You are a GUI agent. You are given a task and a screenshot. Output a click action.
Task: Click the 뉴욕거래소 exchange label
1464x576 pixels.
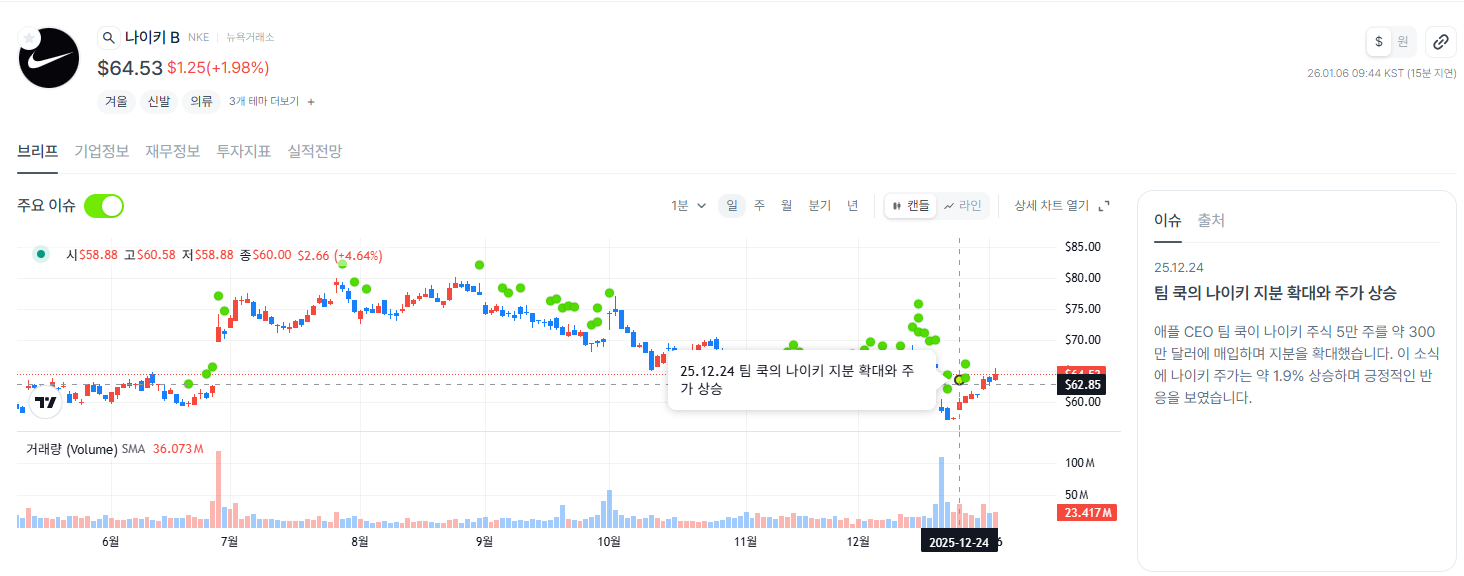(x=249, y=37)
